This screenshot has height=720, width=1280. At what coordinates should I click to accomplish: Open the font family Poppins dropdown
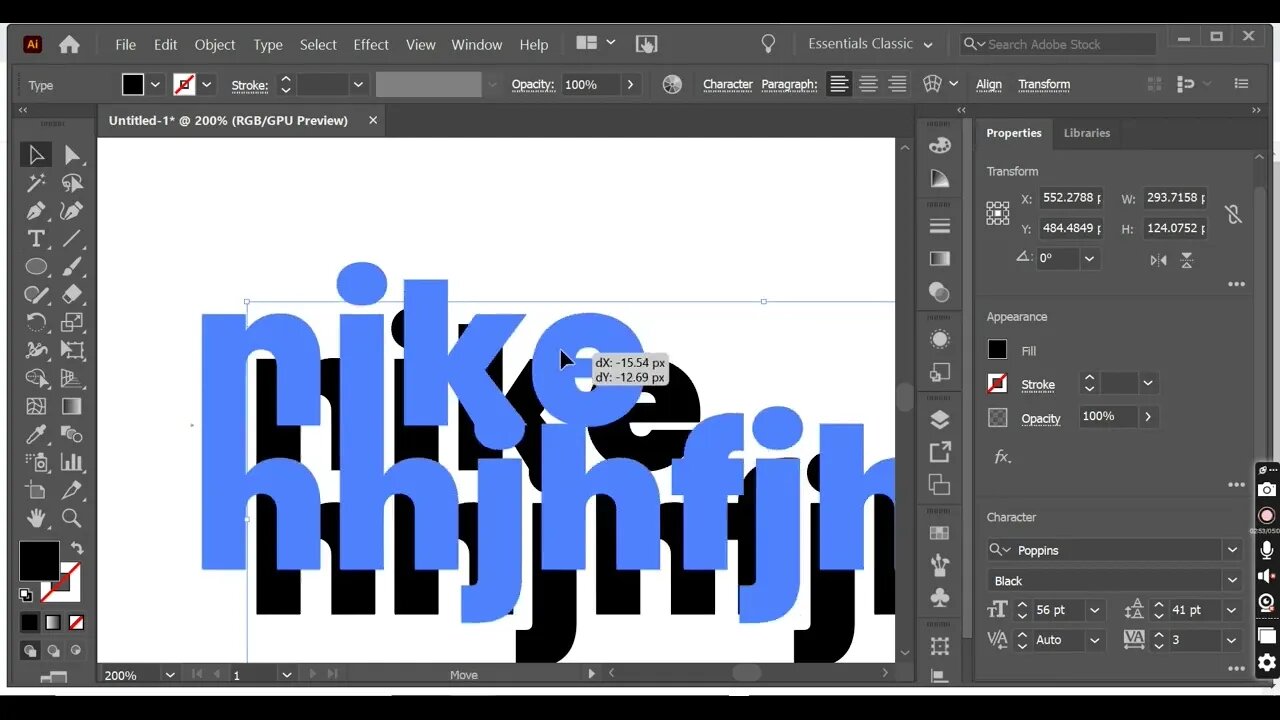coord(1232,550)
